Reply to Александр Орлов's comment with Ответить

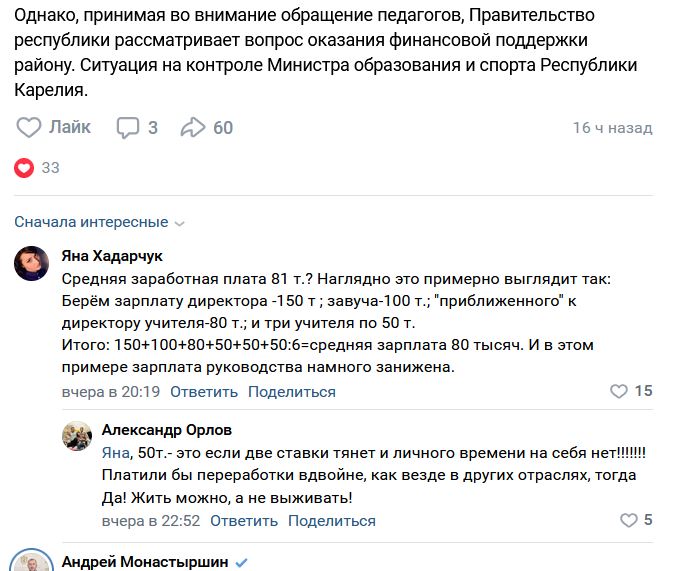(244, 521)
